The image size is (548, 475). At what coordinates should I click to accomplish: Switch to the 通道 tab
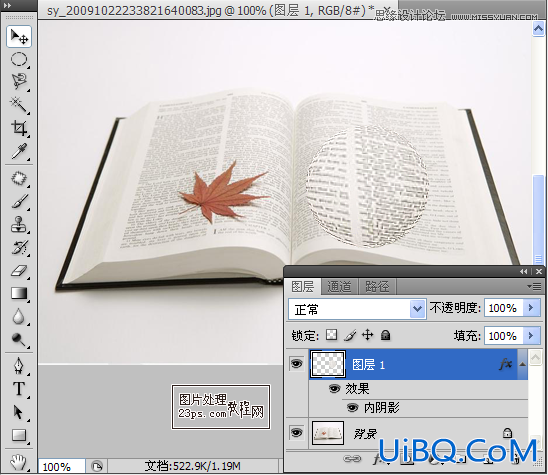(339, 287)
